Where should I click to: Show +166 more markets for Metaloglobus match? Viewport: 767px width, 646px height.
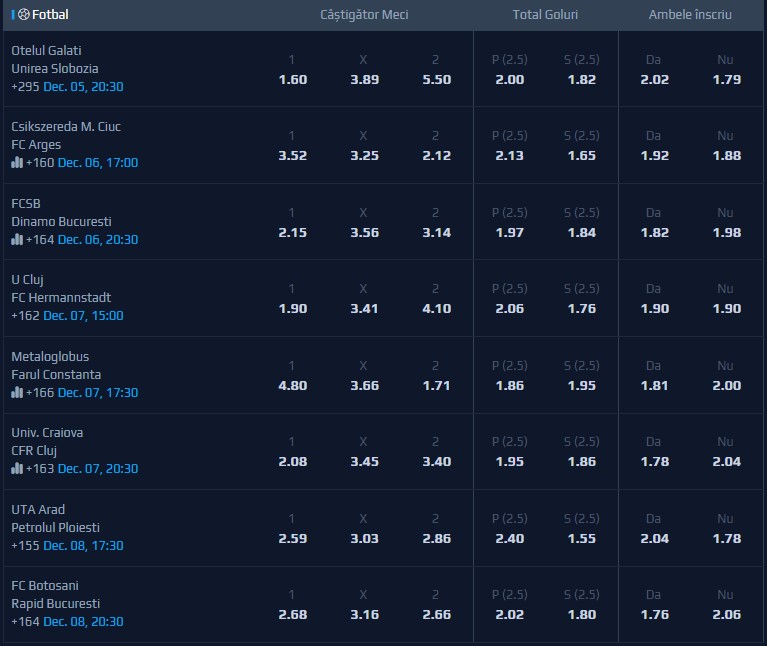coord(40,392)
